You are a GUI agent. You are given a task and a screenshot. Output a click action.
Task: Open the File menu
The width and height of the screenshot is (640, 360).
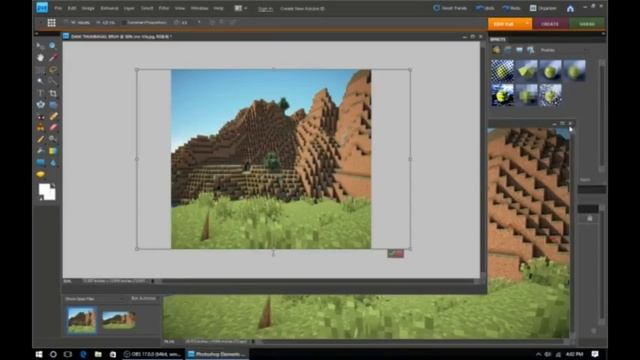(x=58, y=8)
